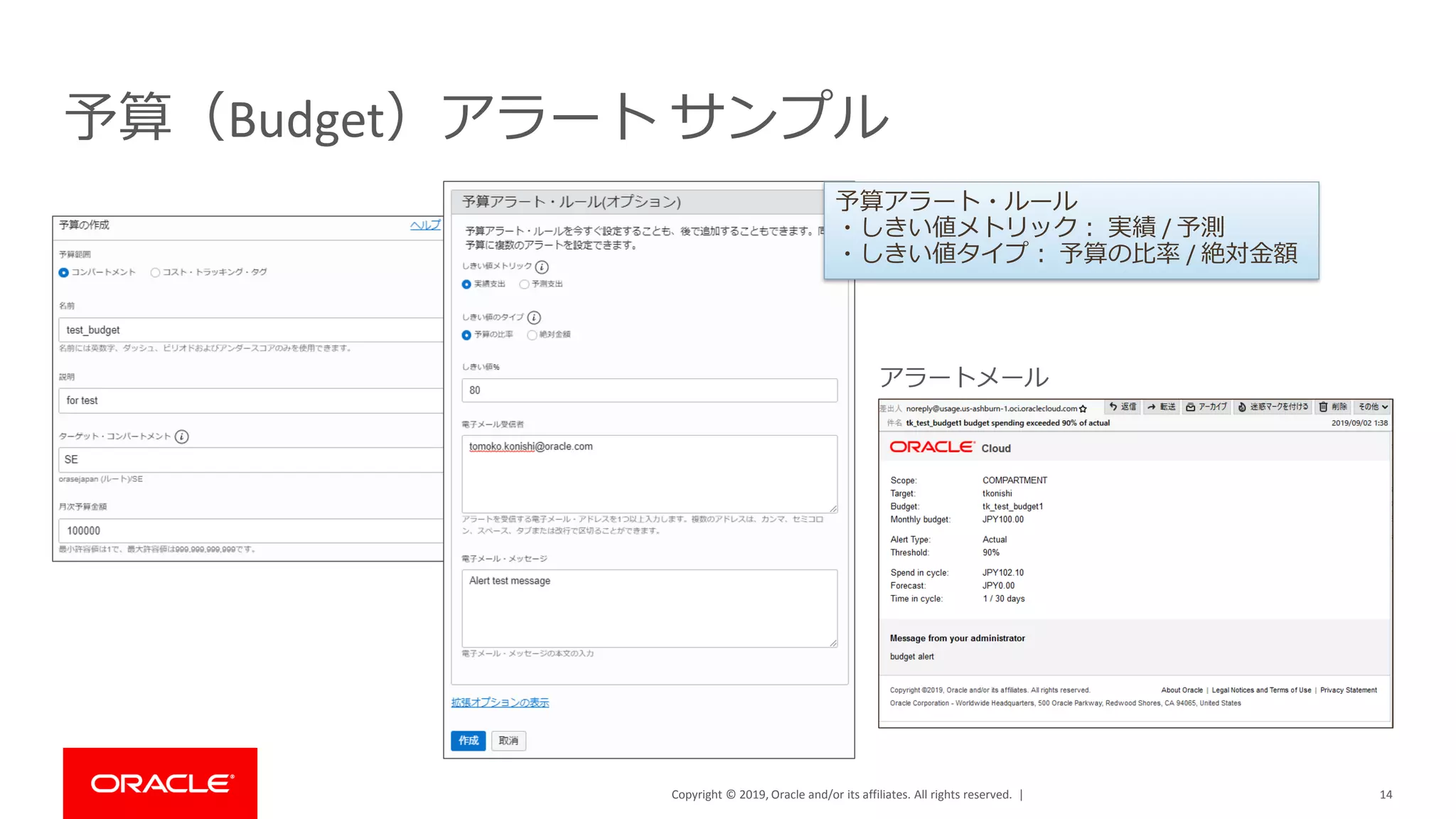Click the orasejapan (ルート)/SE path text
This screenshot has width=1456, height=819.
point(100,479)
